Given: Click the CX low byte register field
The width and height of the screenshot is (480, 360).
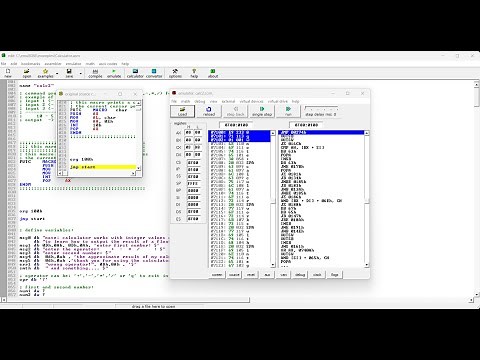Looking at the screenshot, I should (x=198, y=147).
